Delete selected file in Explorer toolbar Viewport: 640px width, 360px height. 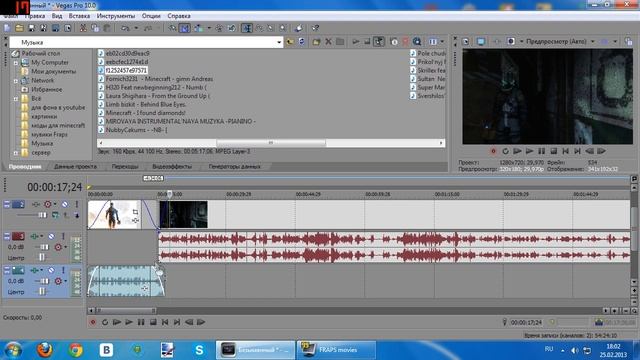[328, 42]
